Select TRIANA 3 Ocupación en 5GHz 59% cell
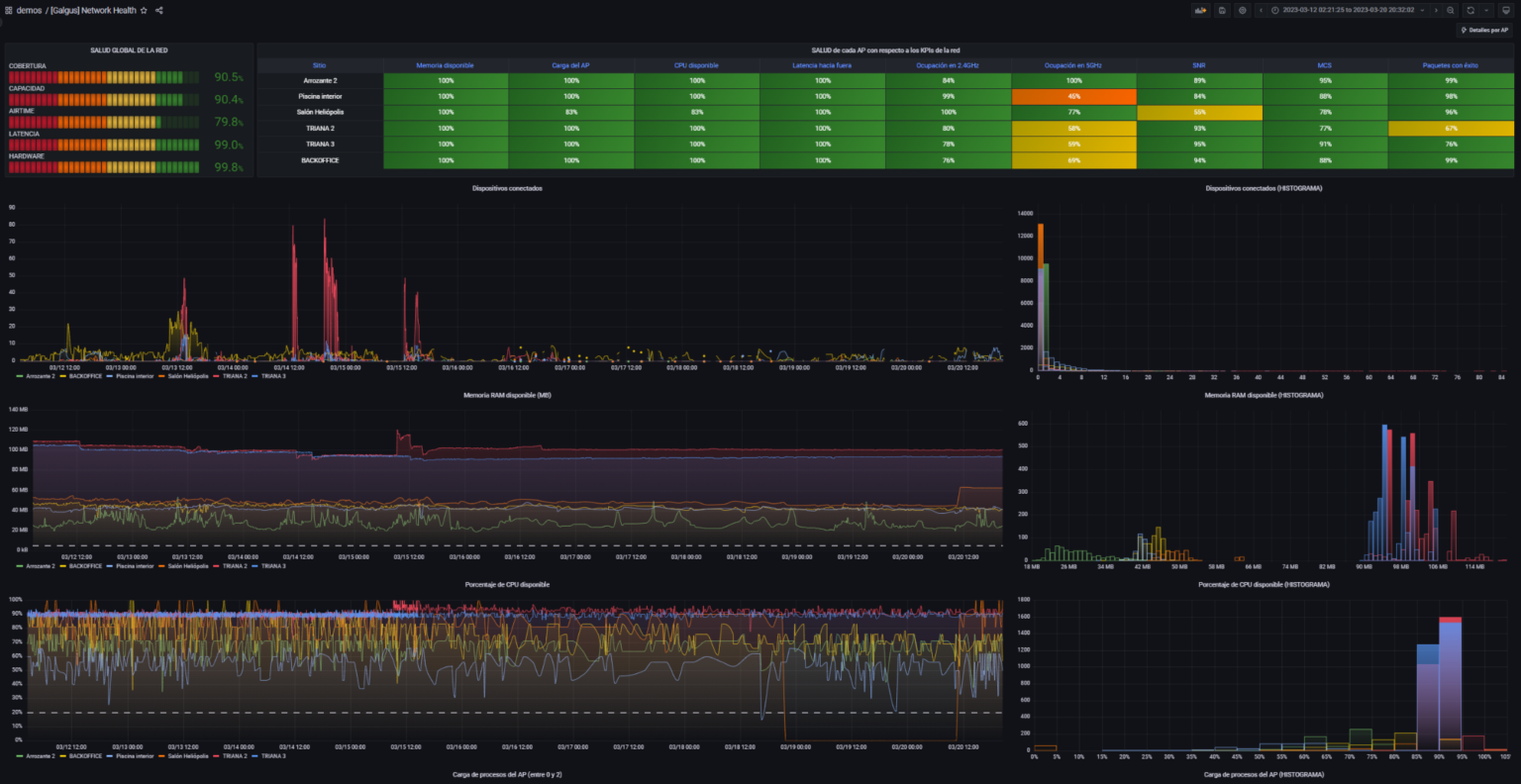This screenshot has width=1521, height=784. 1073,144
